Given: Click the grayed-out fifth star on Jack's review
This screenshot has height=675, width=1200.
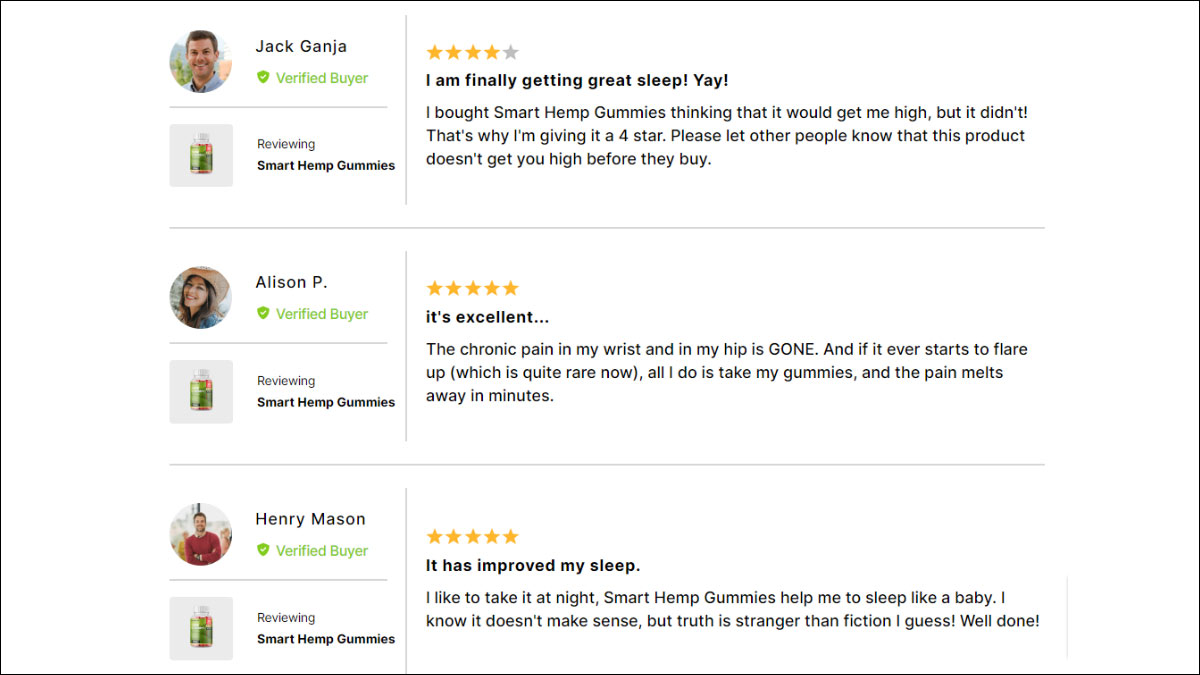Looking at the screenshot, I should point(511,51).
